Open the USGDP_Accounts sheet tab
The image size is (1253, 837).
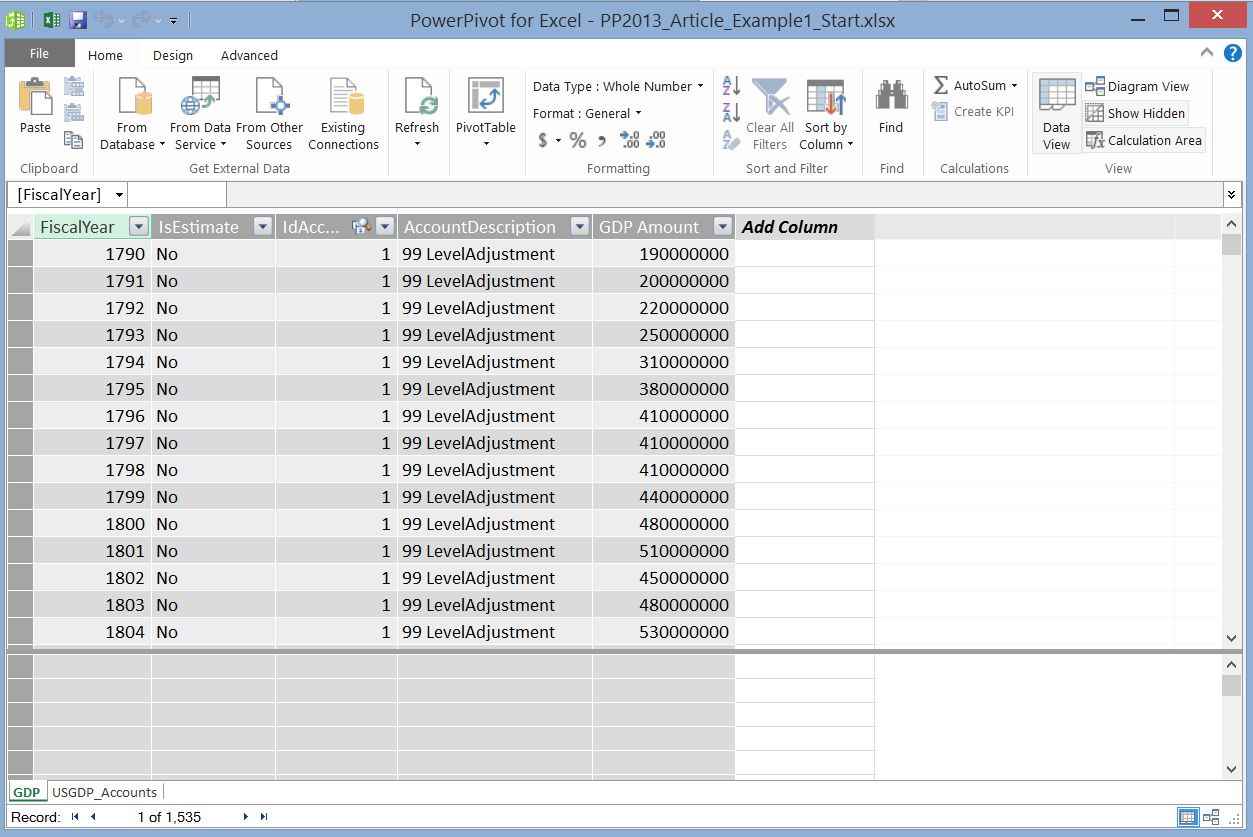click(x=104, y=791)
